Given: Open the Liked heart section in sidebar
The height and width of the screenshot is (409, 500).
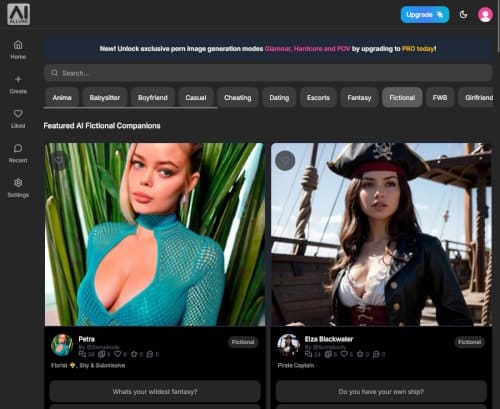Looking at the screenshot, I should tap(18, 119).
